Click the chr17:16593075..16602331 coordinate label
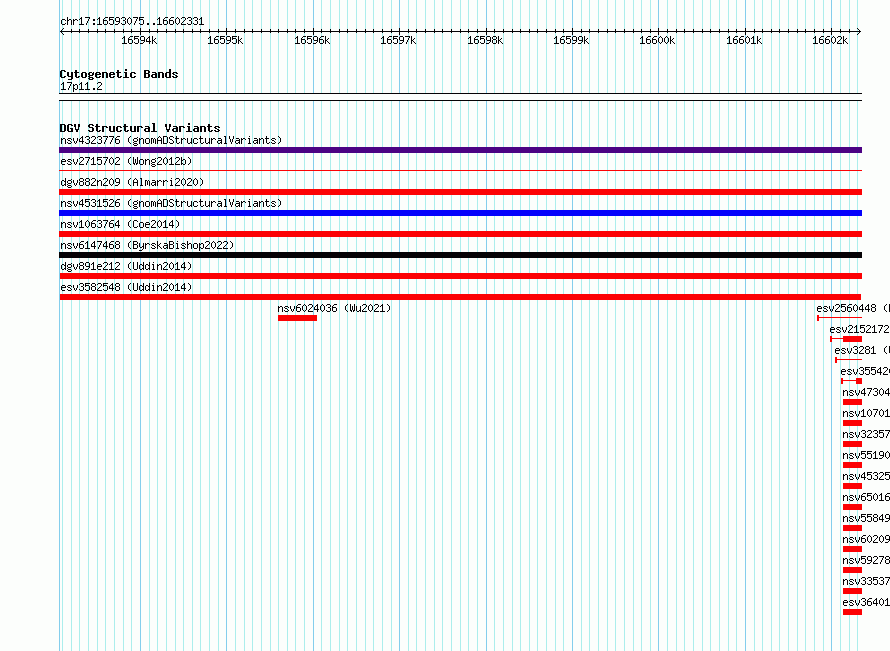This screenshot has width=890, height=651. pos(132,21)
